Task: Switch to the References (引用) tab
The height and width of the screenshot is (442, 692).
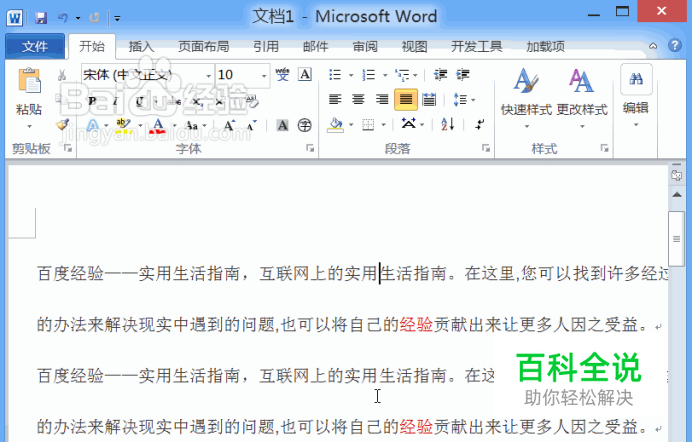Action: 266,46
